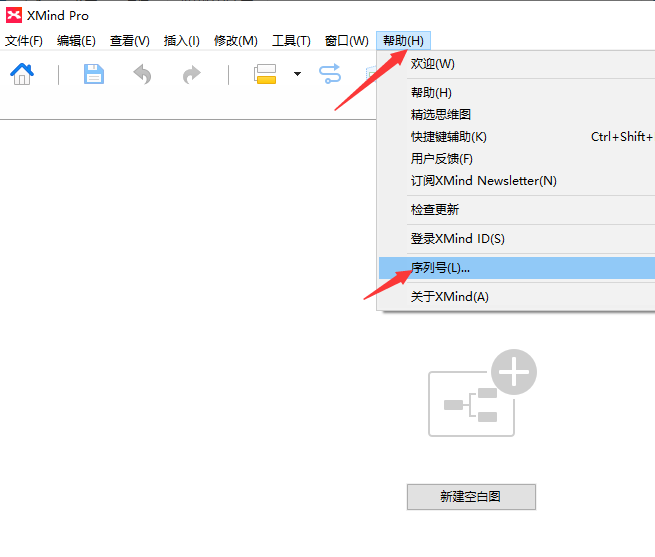Open the 窗口(W) menu
The image size is (655, 557).
point(347,41)
